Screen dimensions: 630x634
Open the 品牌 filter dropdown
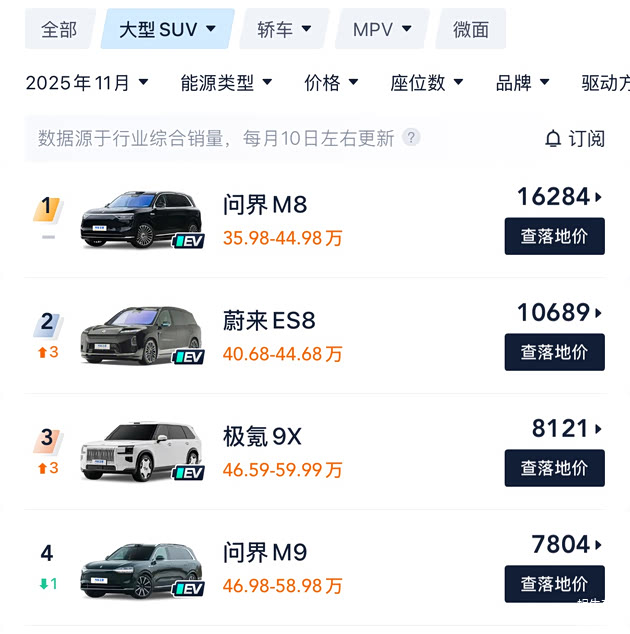(x=523, y=83)
